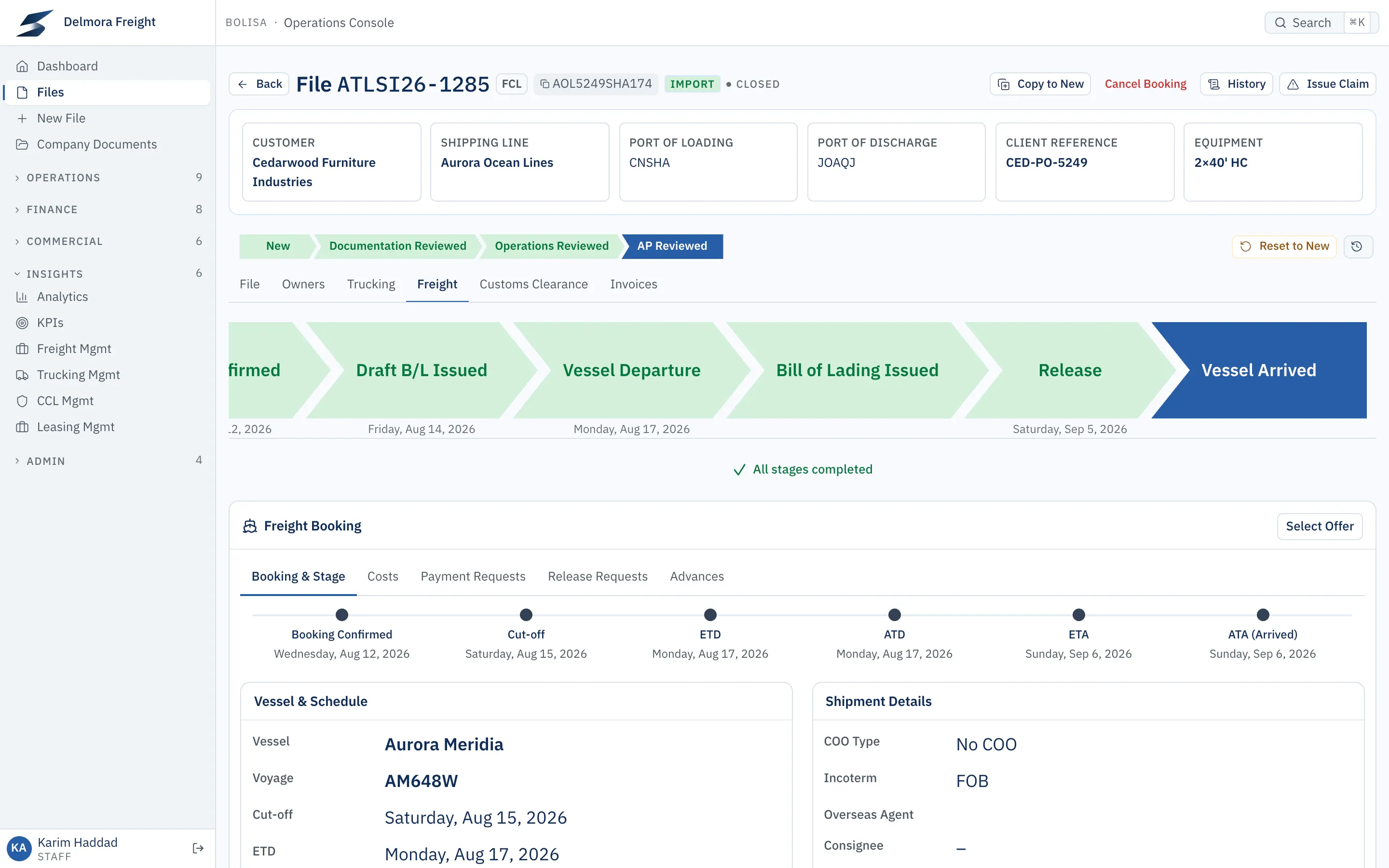Click the Delmora Freight logo
Image resolution: width=1389 pixels, height=868 pixels.
(x=34, y=22)
